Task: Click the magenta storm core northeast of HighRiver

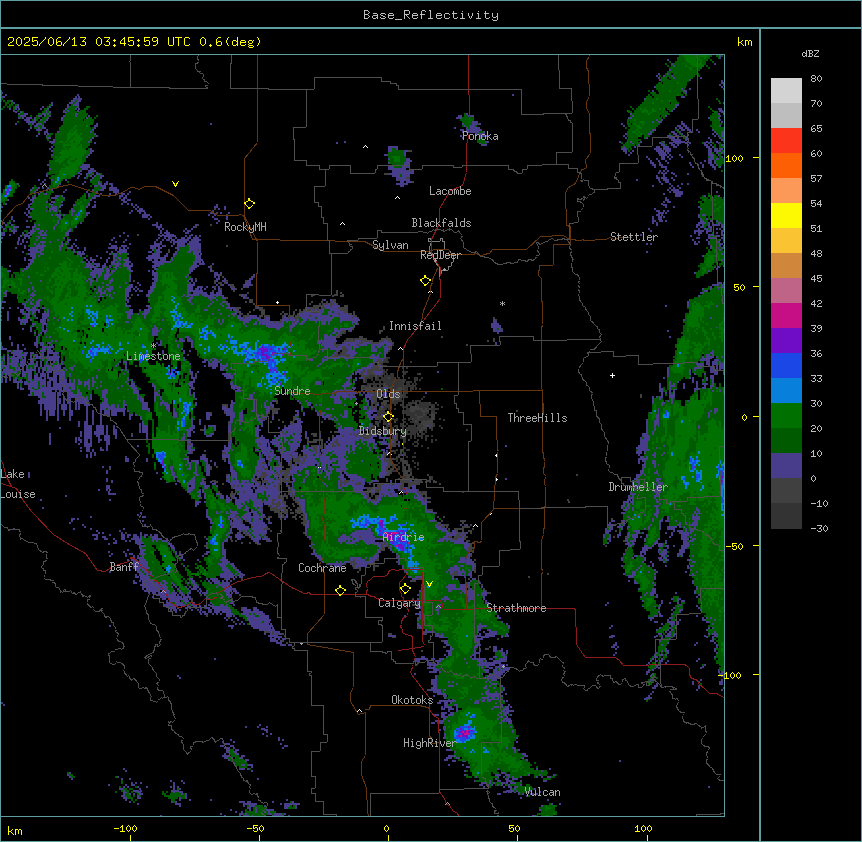Action: pos(465,733)
